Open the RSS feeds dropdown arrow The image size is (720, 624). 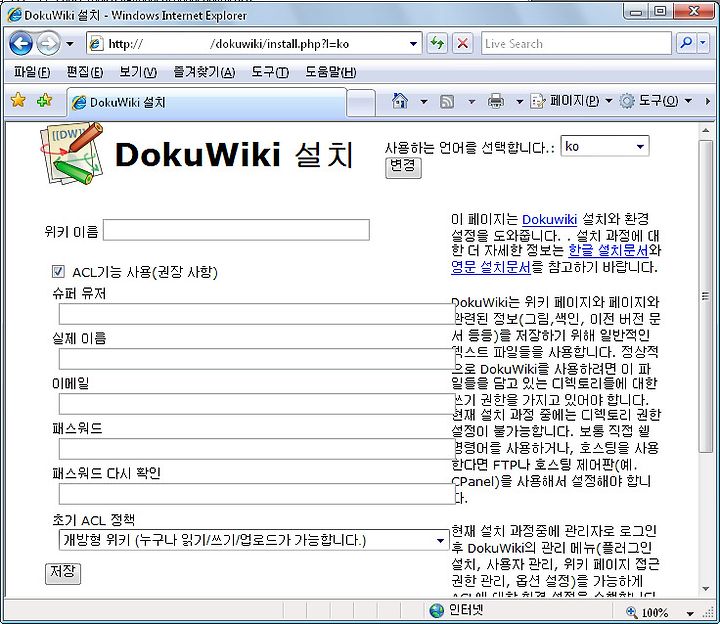click(x=472, y=101)
